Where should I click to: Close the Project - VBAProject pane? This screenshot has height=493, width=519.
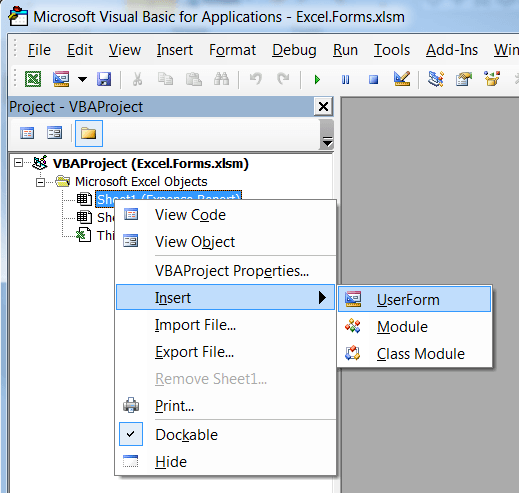pyautogui.click(x=323, y=107)
